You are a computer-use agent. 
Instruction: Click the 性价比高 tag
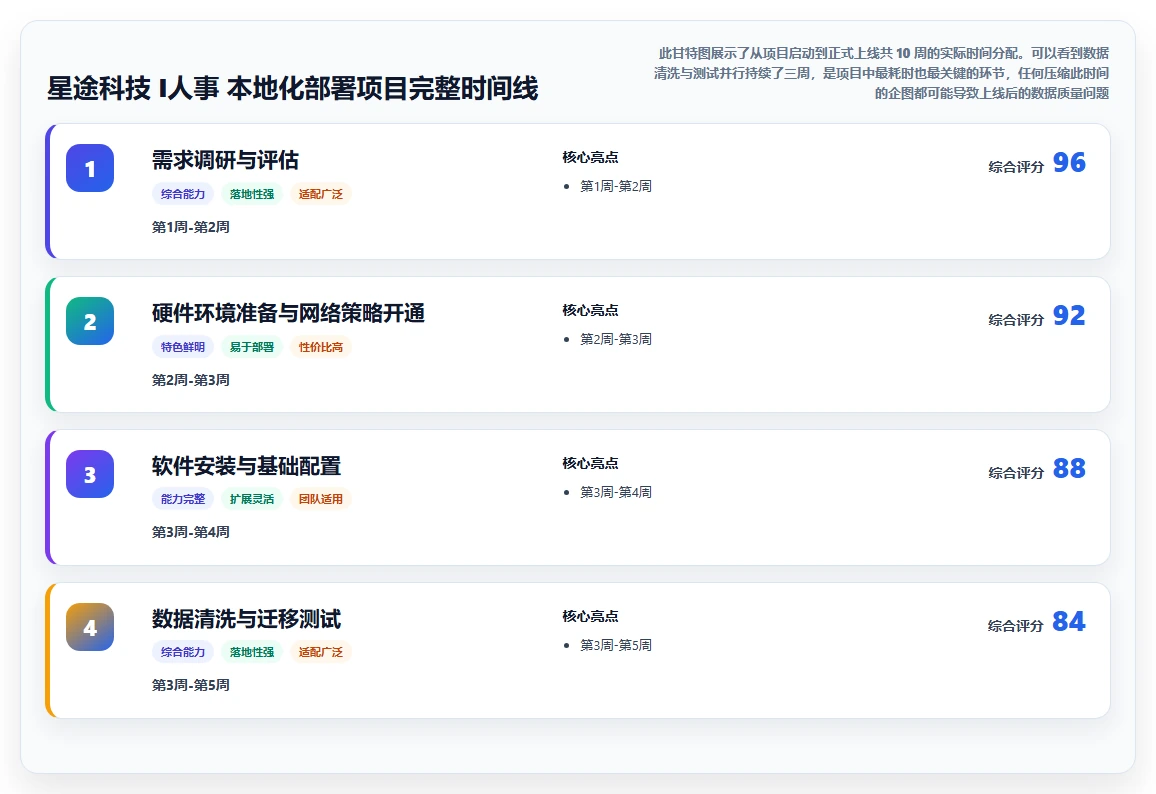pos(321,346)
